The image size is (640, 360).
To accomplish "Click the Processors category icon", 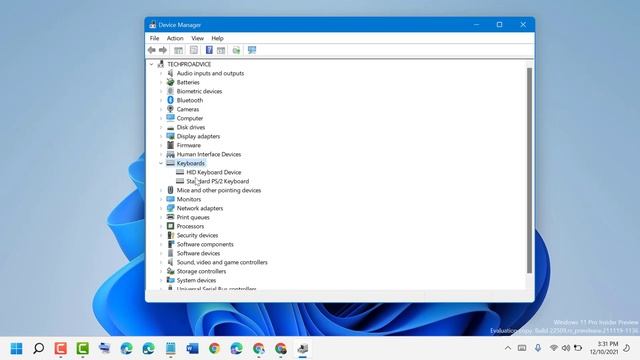I will 171,226.
